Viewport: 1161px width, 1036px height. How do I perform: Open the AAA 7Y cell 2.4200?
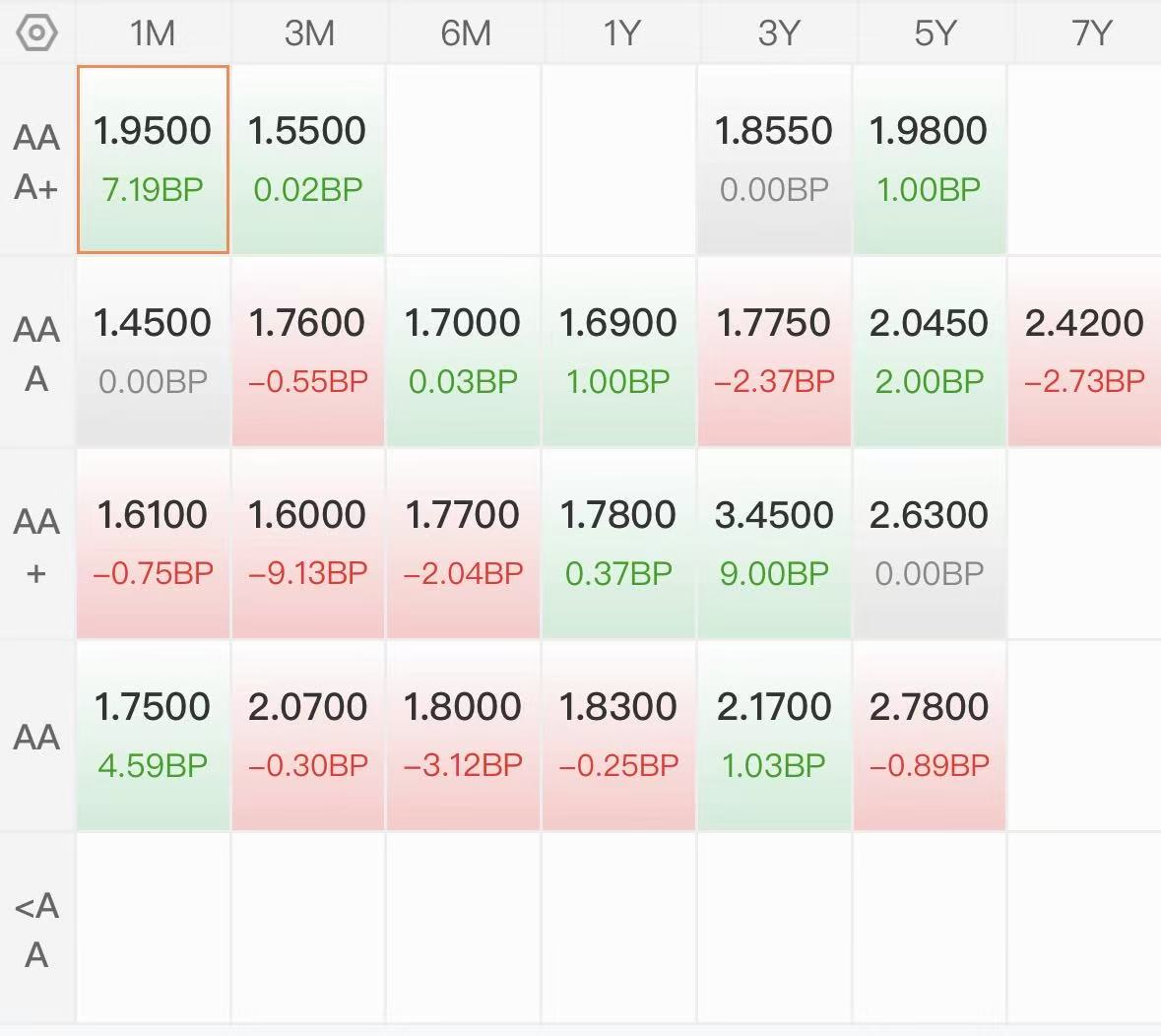click(x=1085, y=352)
